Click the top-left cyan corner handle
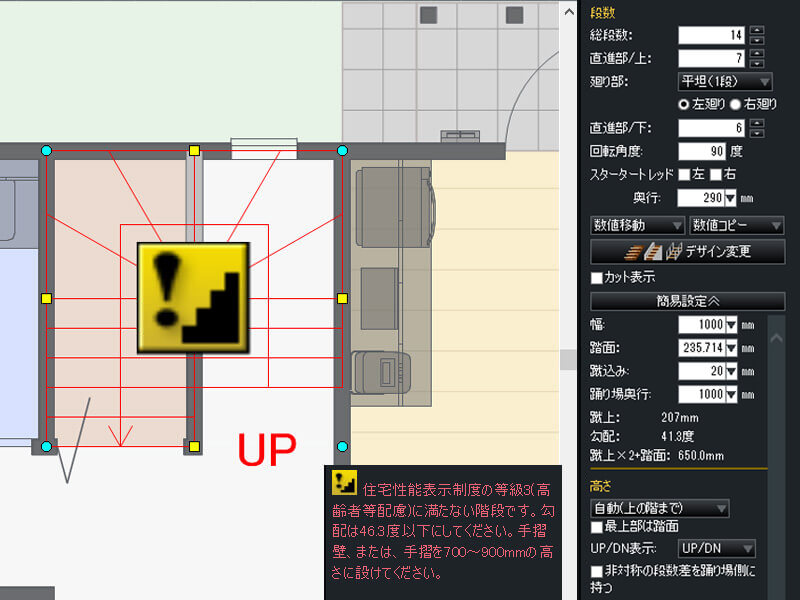This screenshot has height=600, width=800. tap(46, 150)
